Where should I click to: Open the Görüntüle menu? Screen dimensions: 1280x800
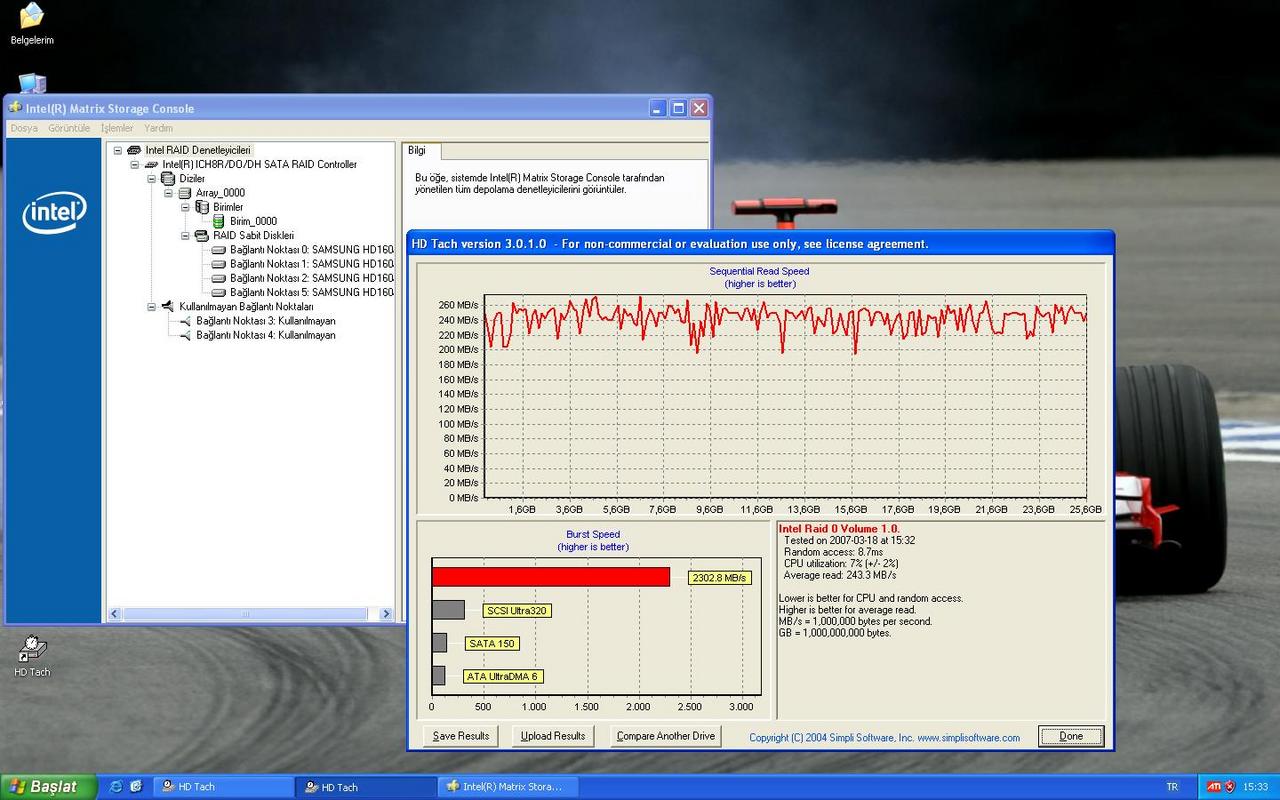(69, 128)
